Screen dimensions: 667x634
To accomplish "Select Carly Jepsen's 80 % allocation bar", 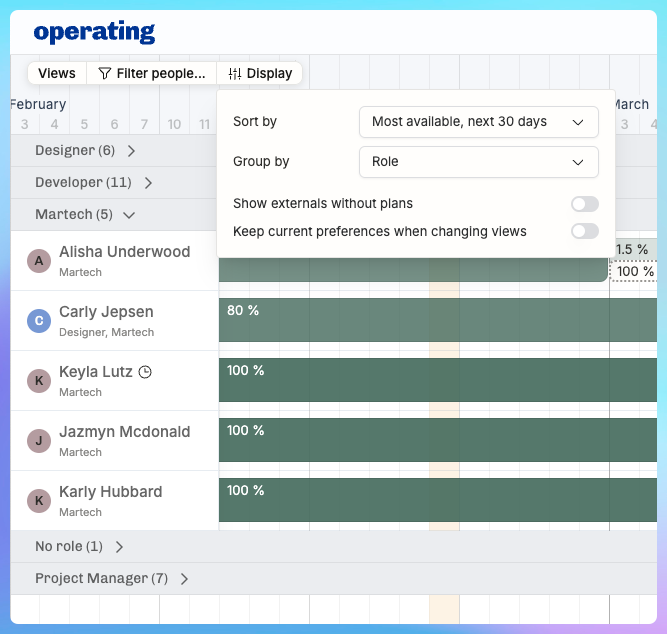I will [x=438, y=320].
